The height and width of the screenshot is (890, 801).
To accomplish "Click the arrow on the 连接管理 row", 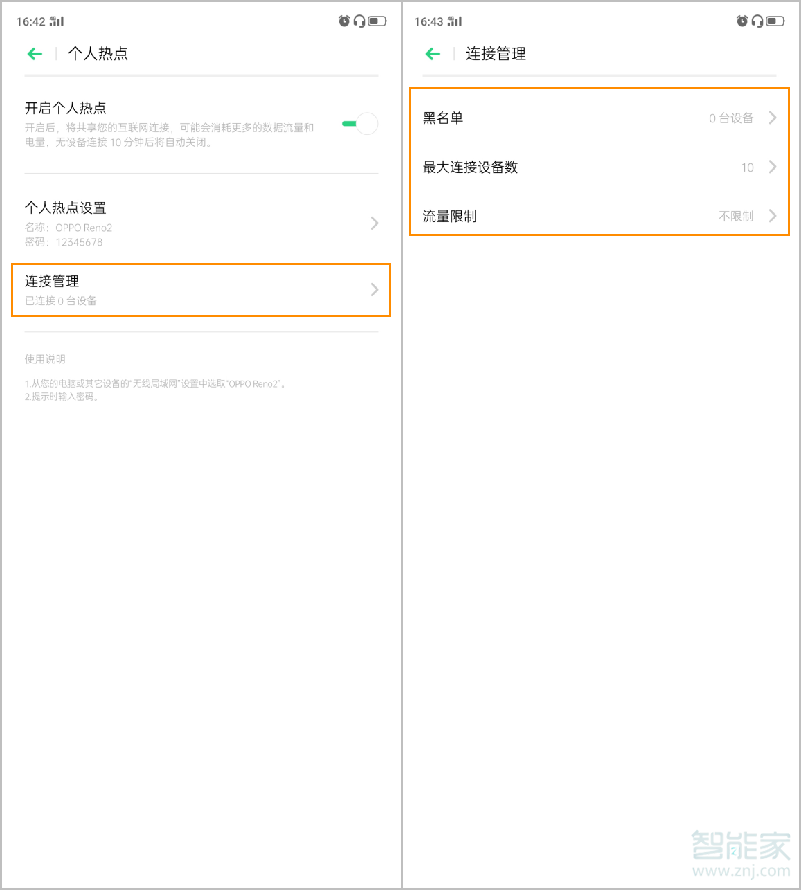I will (373, 290).
